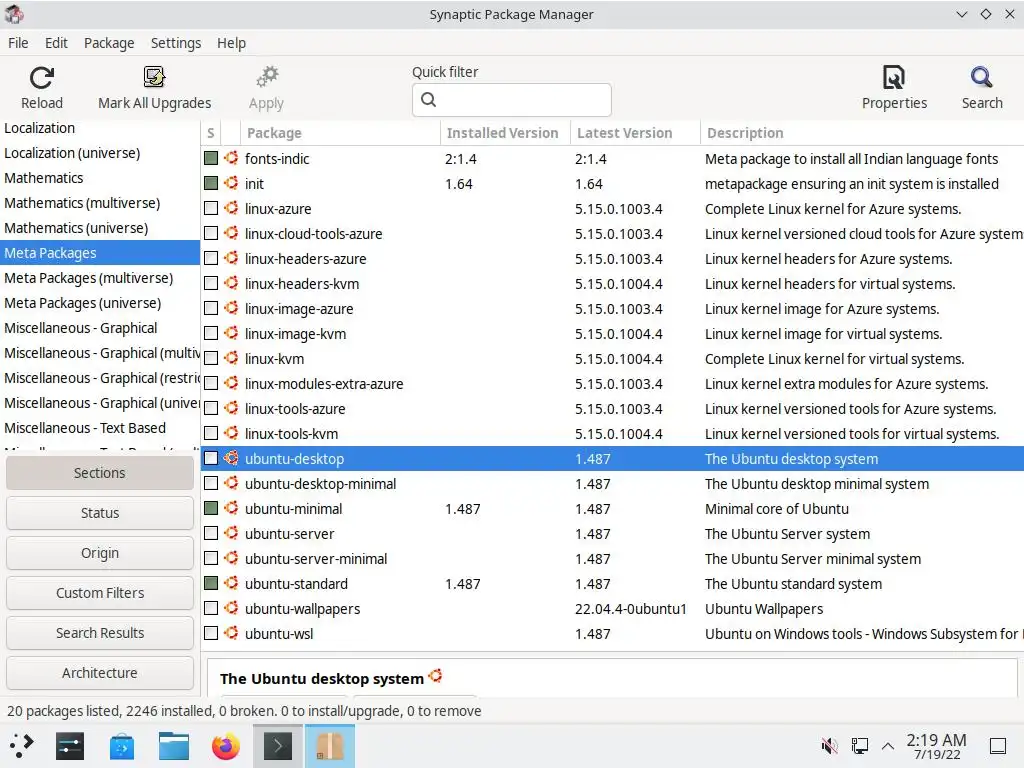Screen dimensions: 1024x768
Task: Sort by the Latest Version column header
Action: click(x=635, y=133)
